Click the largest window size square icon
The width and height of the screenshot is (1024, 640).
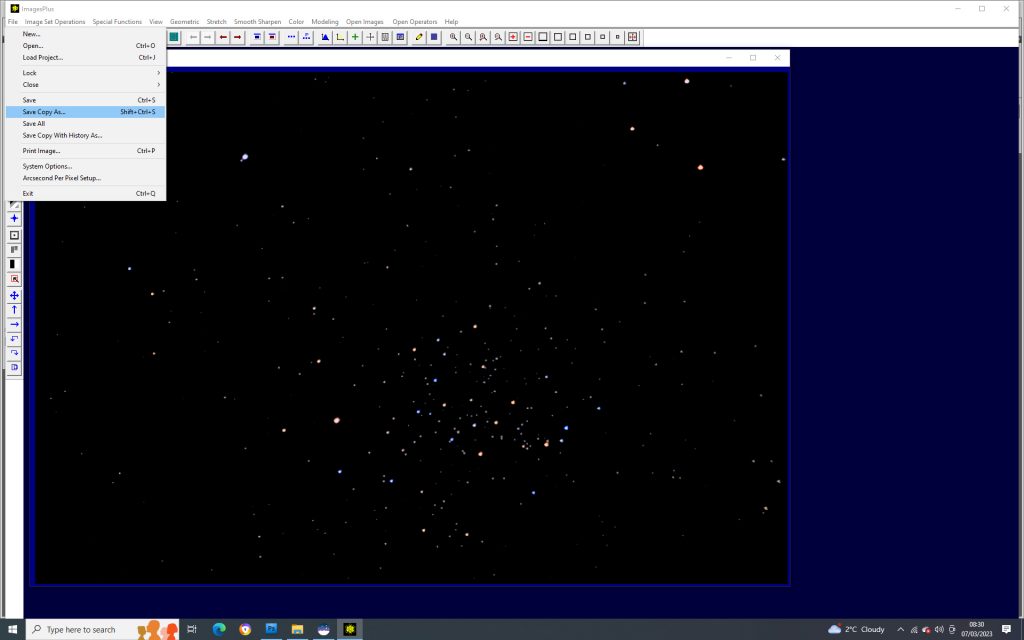click(x=543, y=37)
